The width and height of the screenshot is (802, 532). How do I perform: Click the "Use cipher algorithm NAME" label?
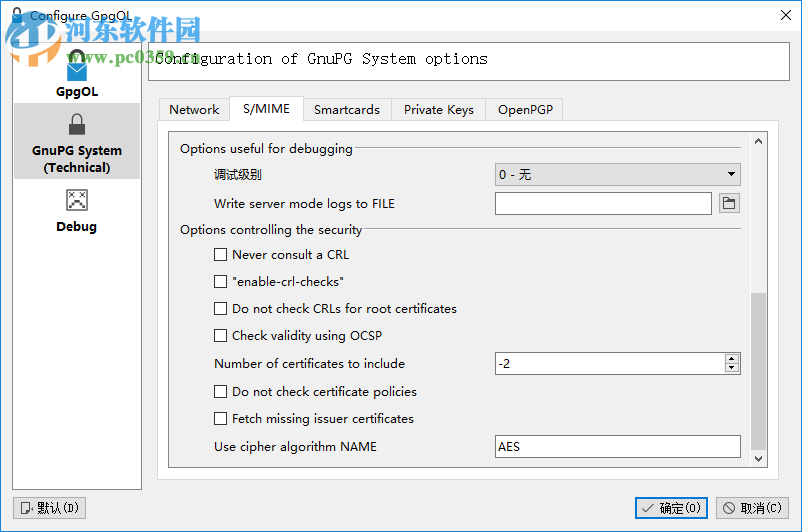(x=295, y=447)
